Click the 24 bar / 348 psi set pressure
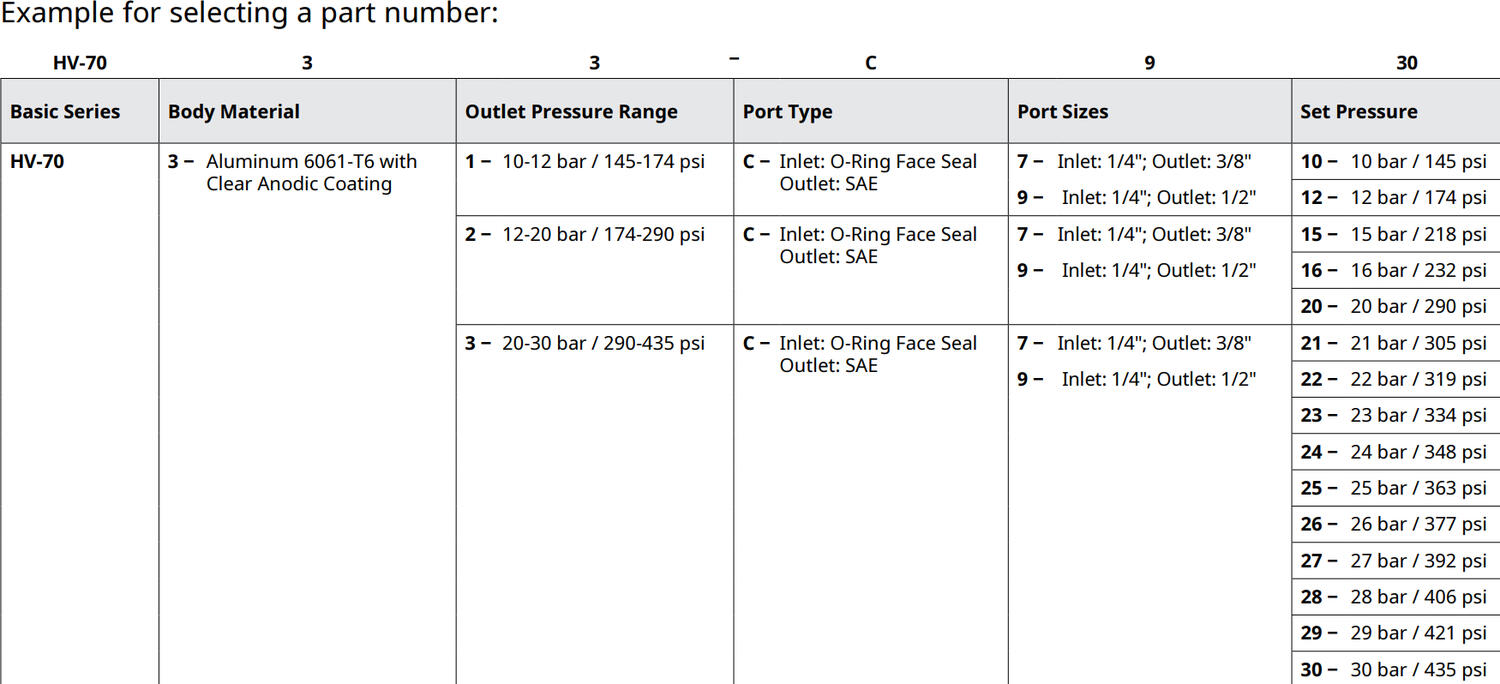 [x=1417, y=452]
